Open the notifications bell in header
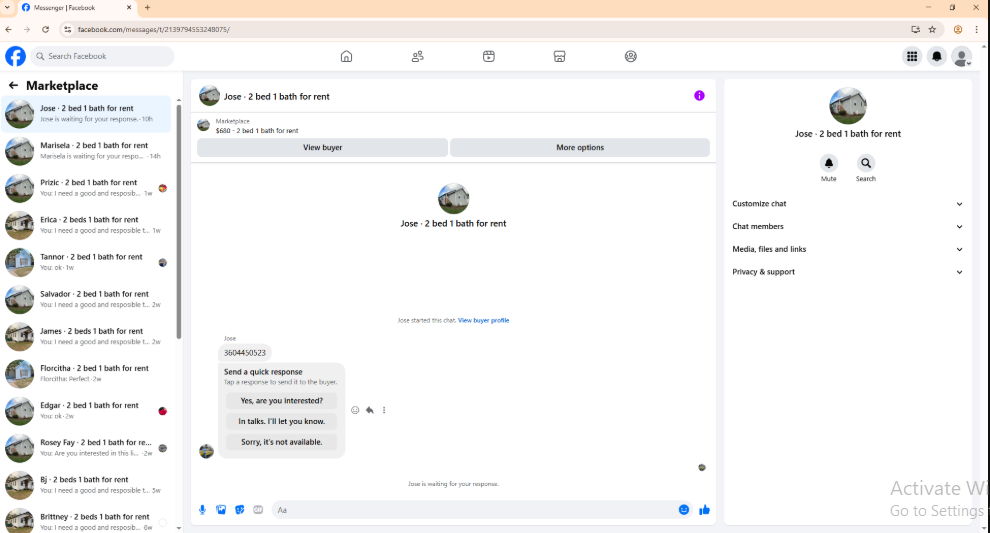The height and width of the screenshot is (533, 990). (937, 56)
